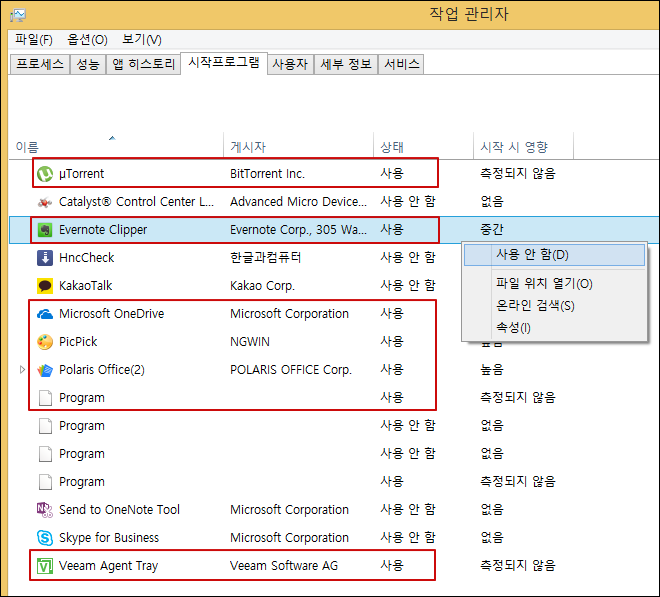Open the 보기(V) menu
Viewport: 660px width, 597px height.
point(141,40)
